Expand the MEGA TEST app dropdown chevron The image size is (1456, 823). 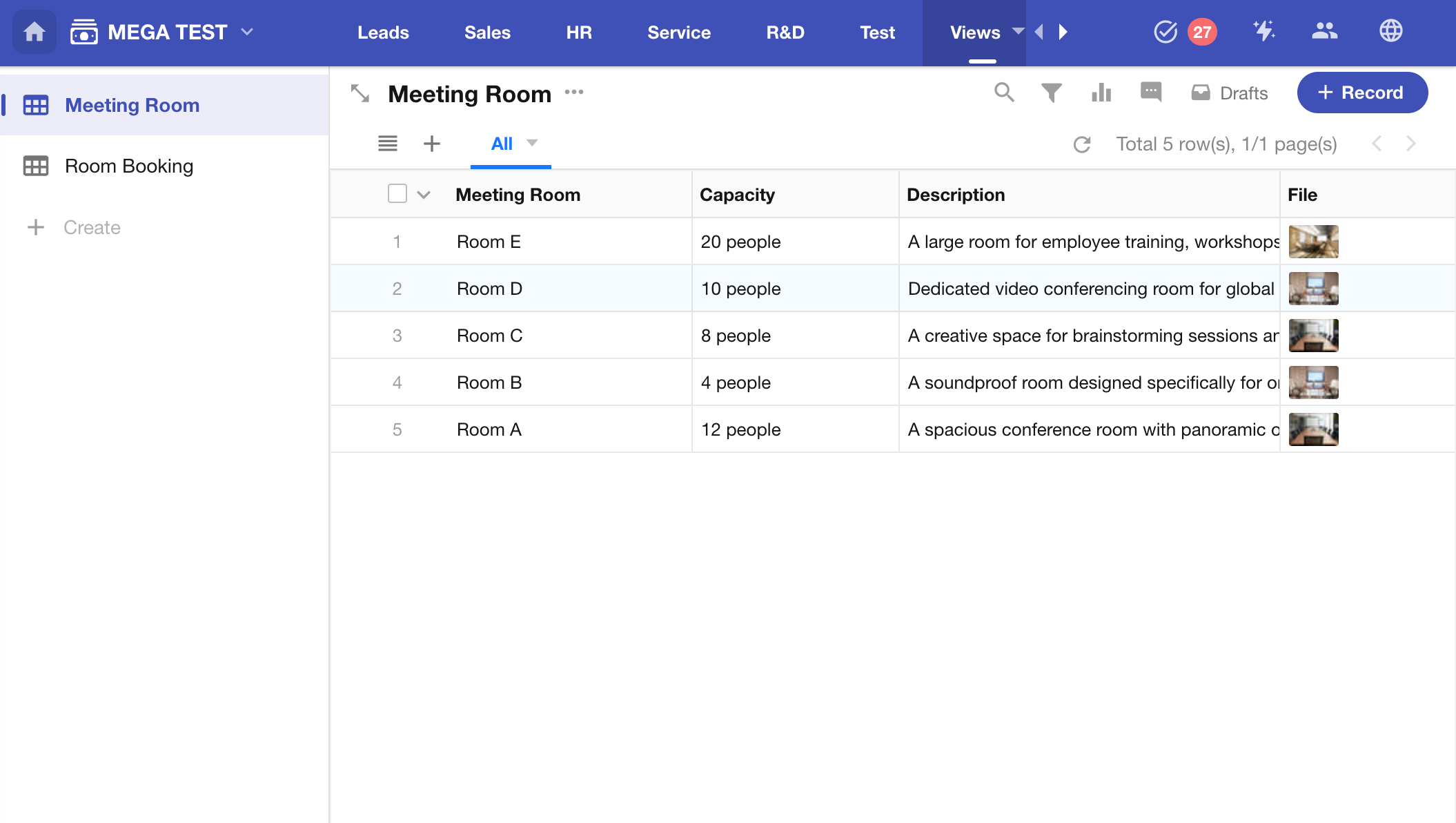[x=247, y=32]
